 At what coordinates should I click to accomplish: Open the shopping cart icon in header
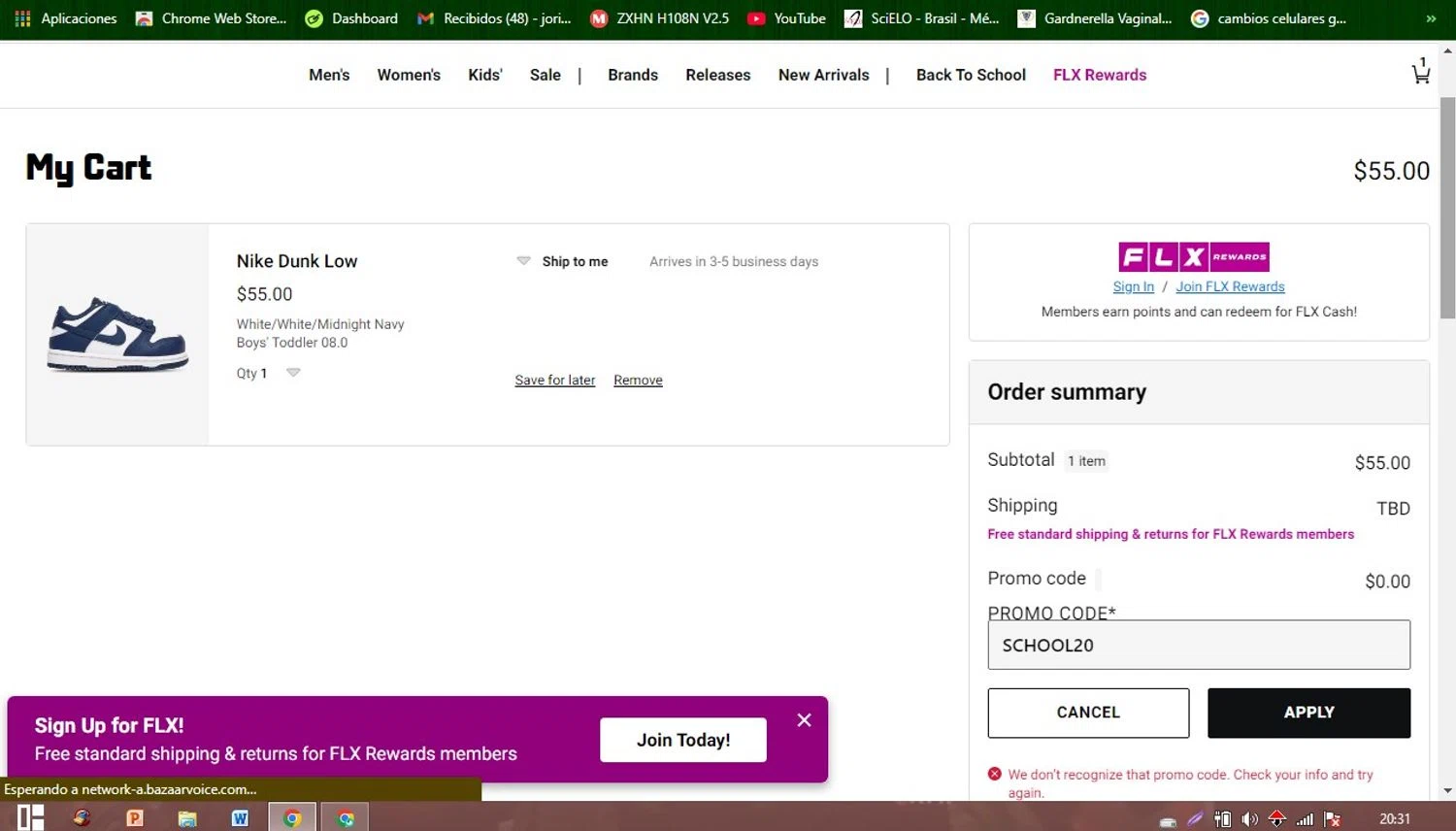click(x=1421, y=71)
